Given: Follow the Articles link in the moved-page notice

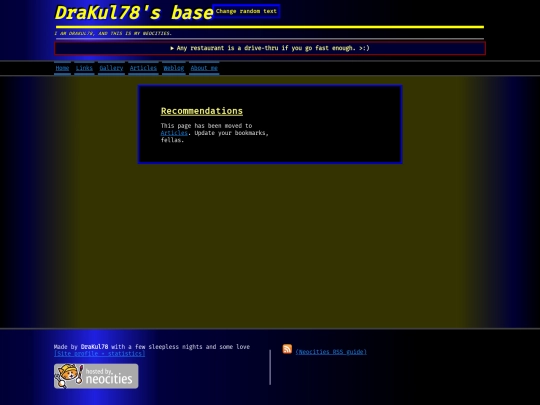Looking at the screenshot, I should tap(174, 133).
